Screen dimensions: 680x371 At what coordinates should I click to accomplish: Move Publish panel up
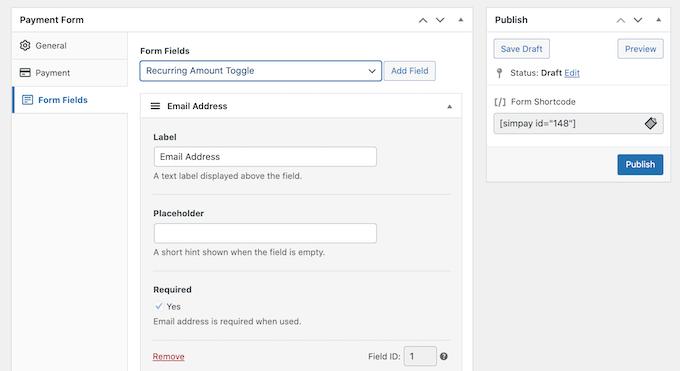pyautogui.click(x=621, y=20)
